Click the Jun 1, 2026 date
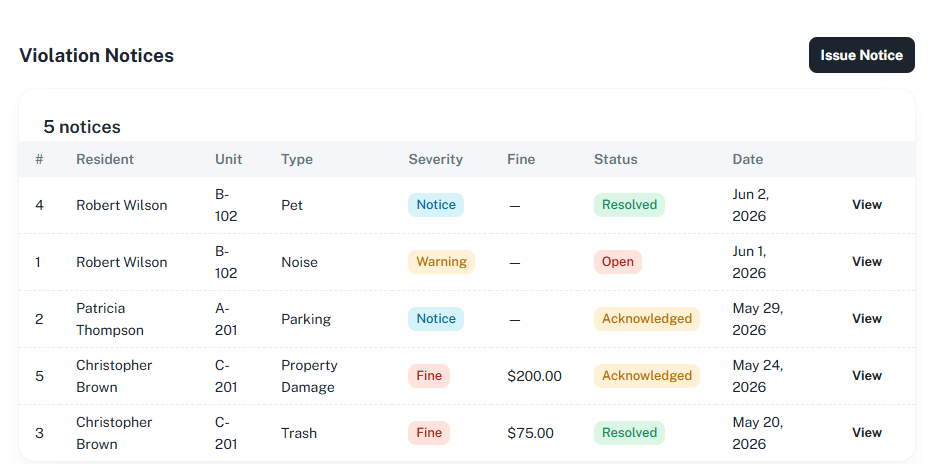 coord(749,262)
